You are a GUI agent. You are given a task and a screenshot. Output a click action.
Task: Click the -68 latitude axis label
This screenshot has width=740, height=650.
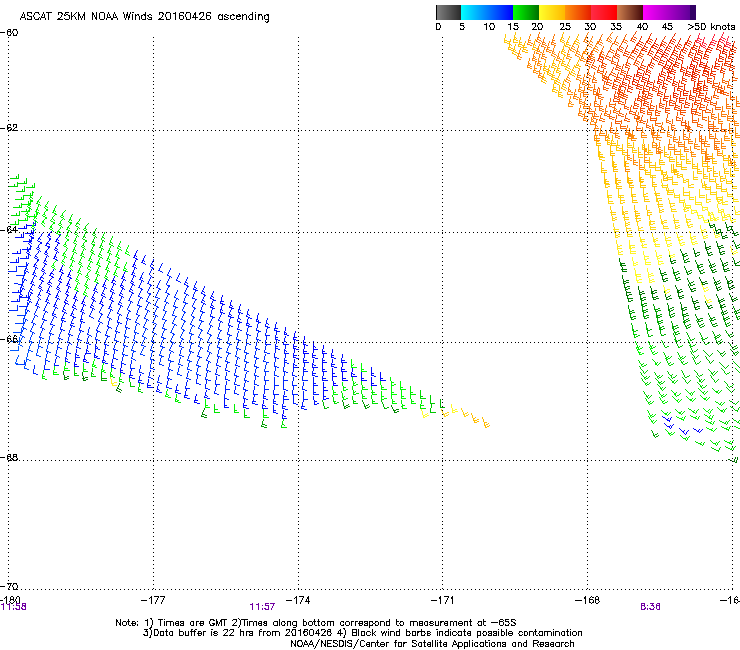[9, 457]
